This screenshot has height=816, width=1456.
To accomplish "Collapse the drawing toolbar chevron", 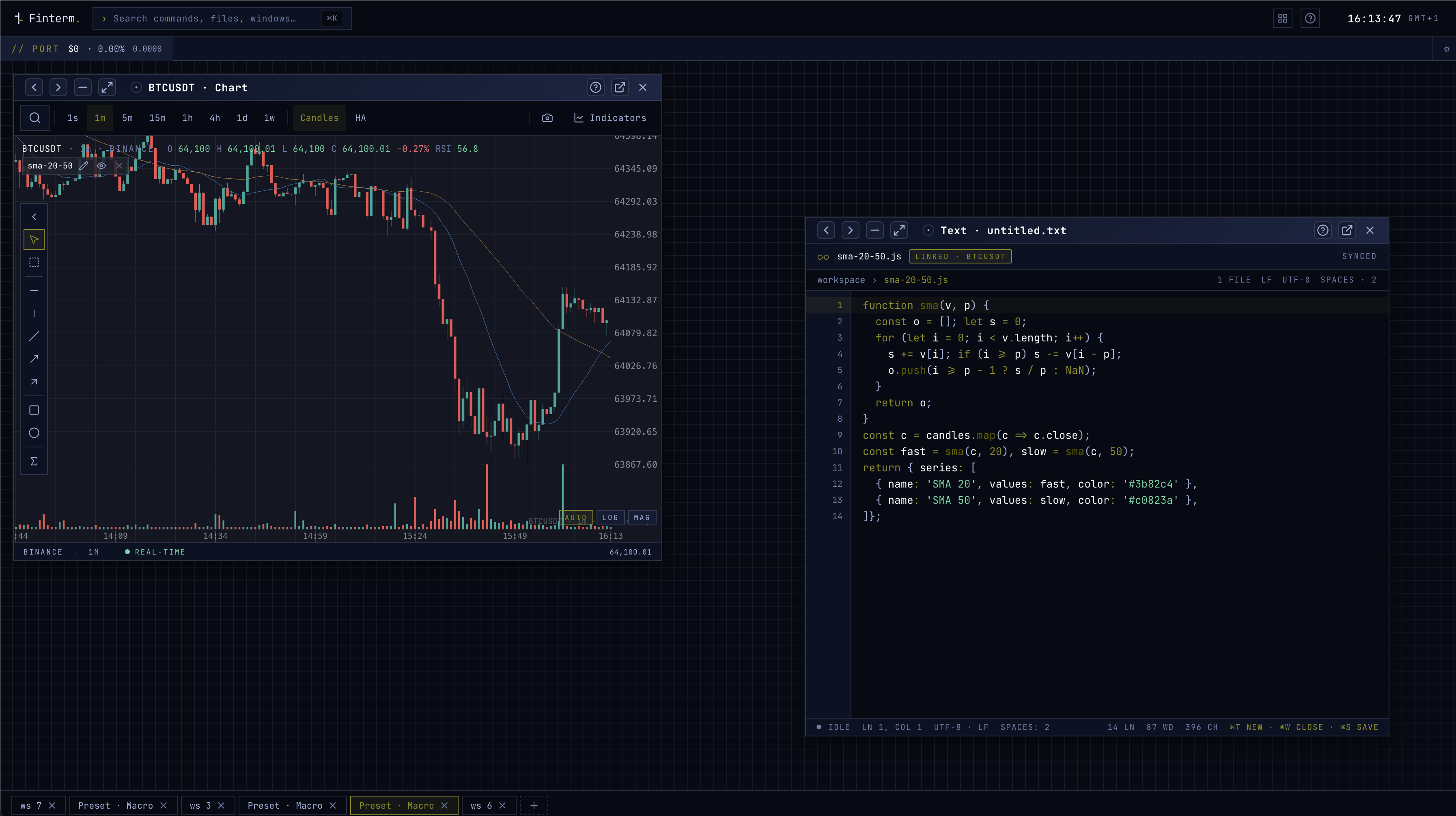I will coord(34,216).
